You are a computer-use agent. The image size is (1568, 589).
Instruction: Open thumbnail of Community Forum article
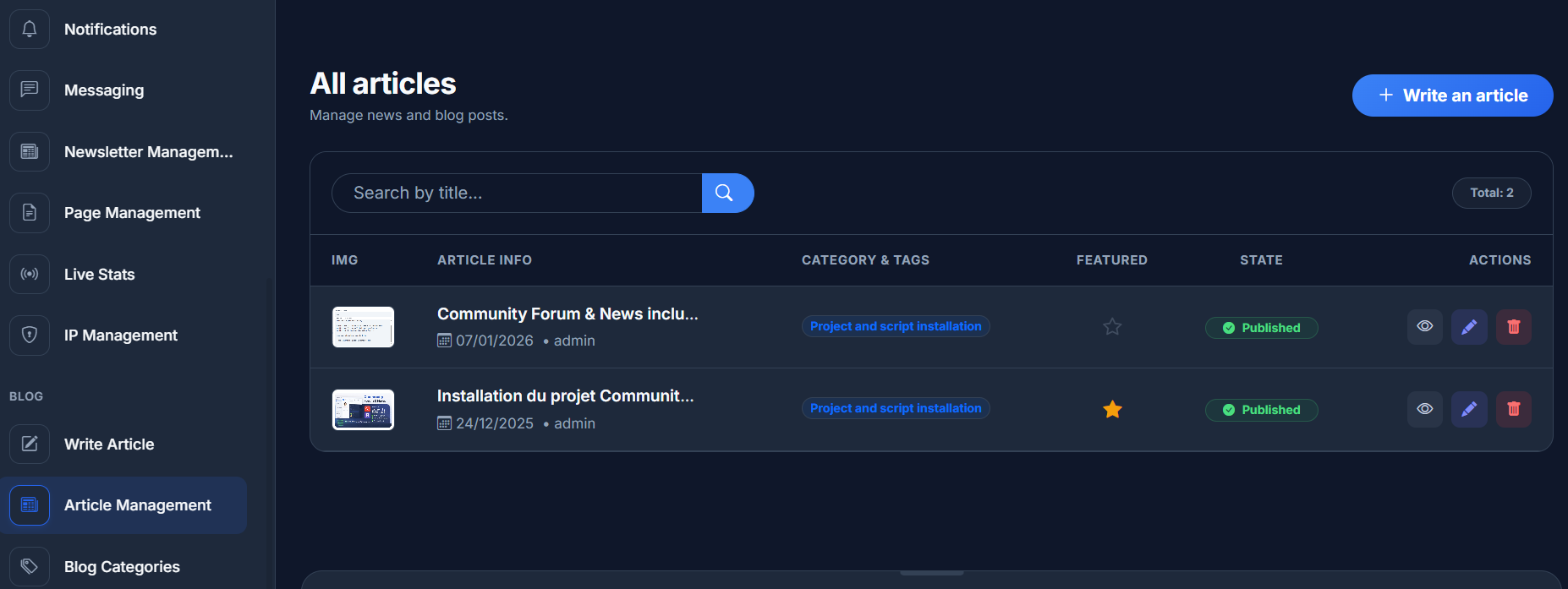click(x=363, y=327)
